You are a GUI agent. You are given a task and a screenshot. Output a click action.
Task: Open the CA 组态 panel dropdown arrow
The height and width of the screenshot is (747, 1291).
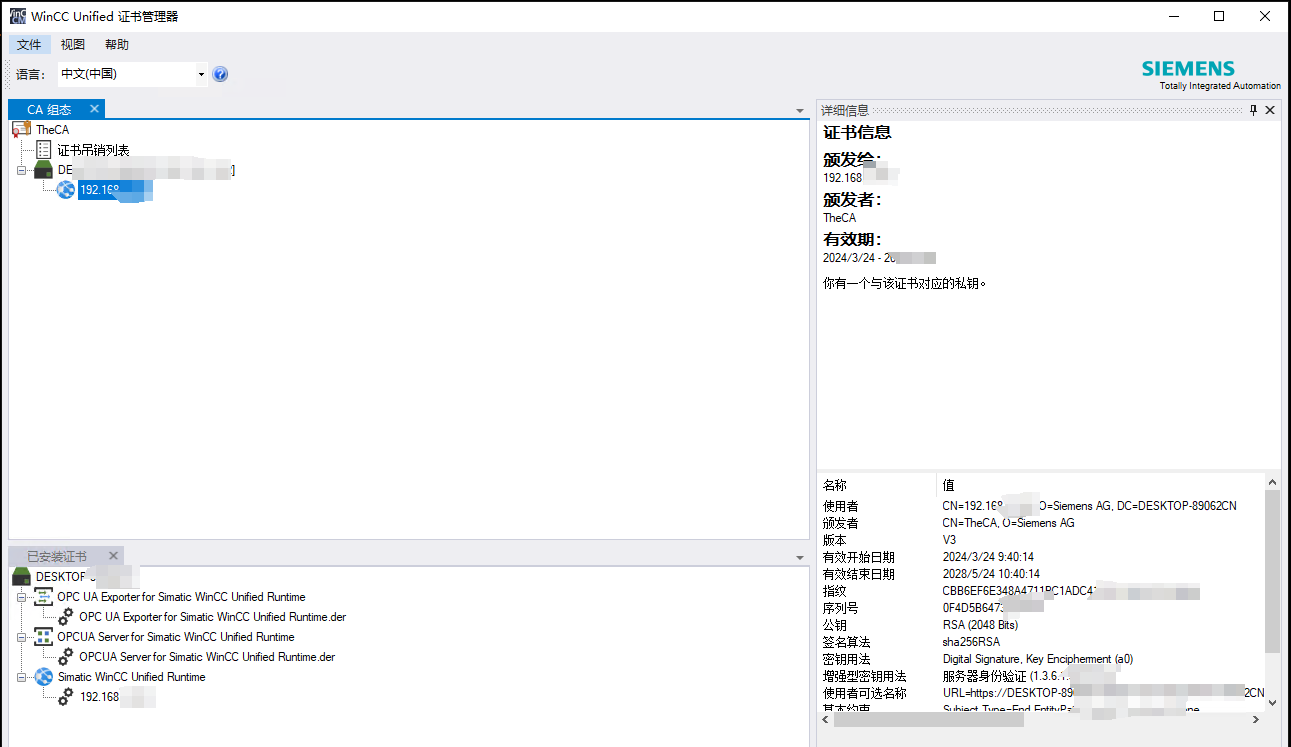point(800,111)
